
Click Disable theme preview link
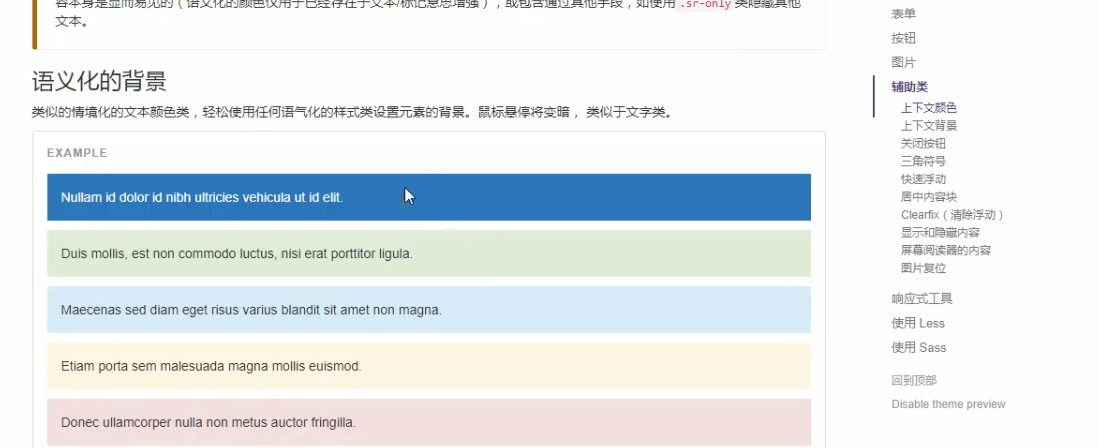click(x=948, y=405)
